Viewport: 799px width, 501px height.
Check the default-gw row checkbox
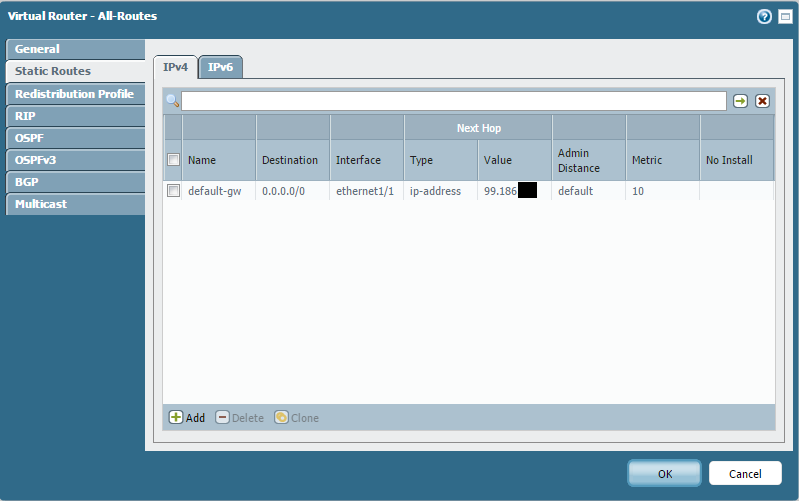click(173, 191)
